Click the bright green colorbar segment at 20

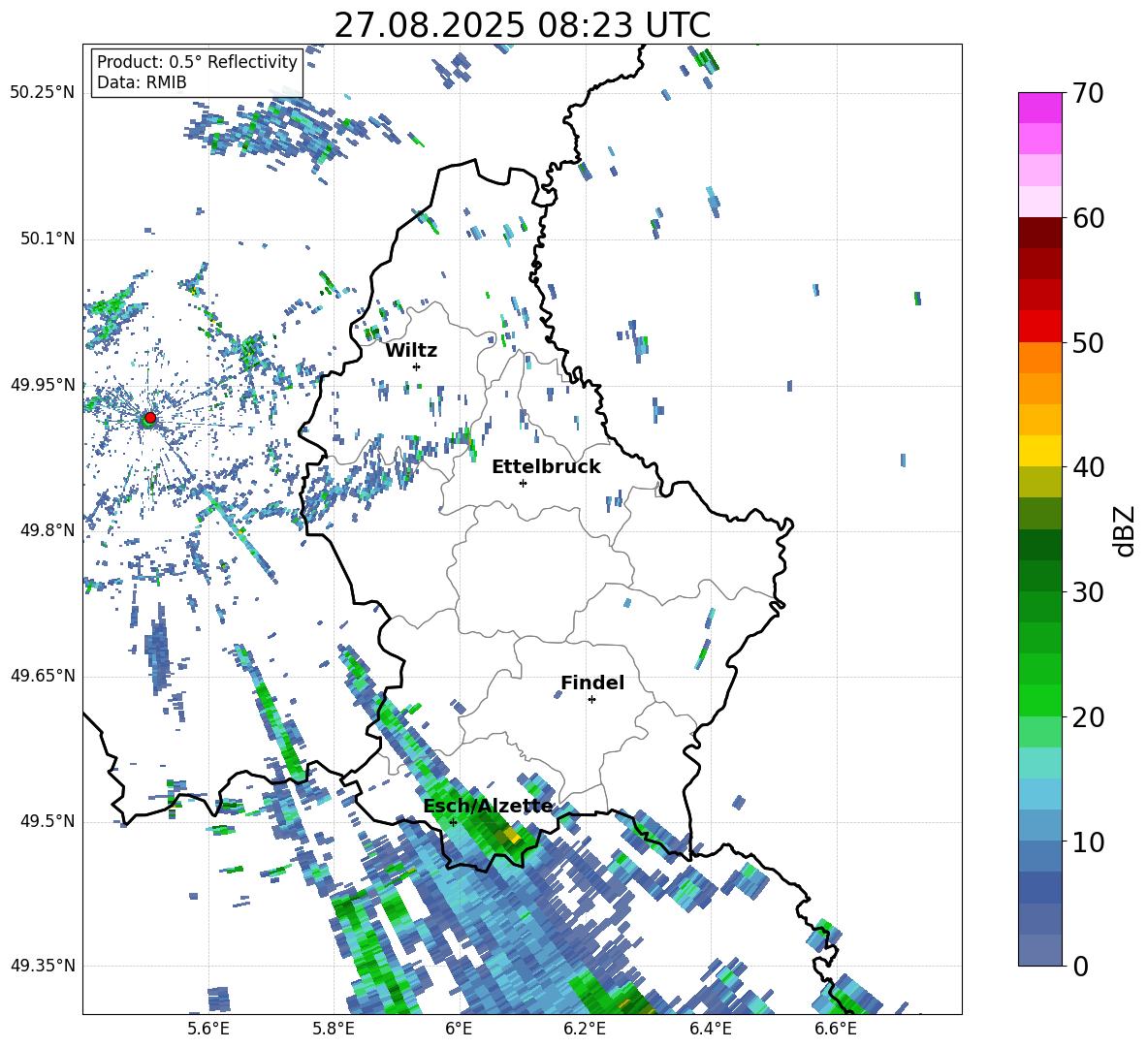[x=1039, y=700]
